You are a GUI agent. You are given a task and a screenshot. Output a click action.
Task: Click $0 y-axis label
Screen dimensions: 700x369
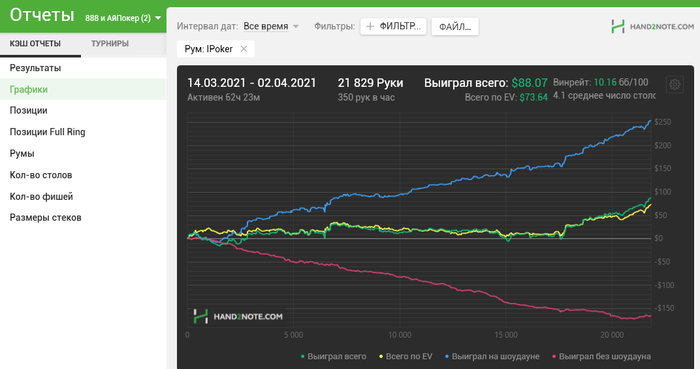pyautogui.click(x=658, y=238)
